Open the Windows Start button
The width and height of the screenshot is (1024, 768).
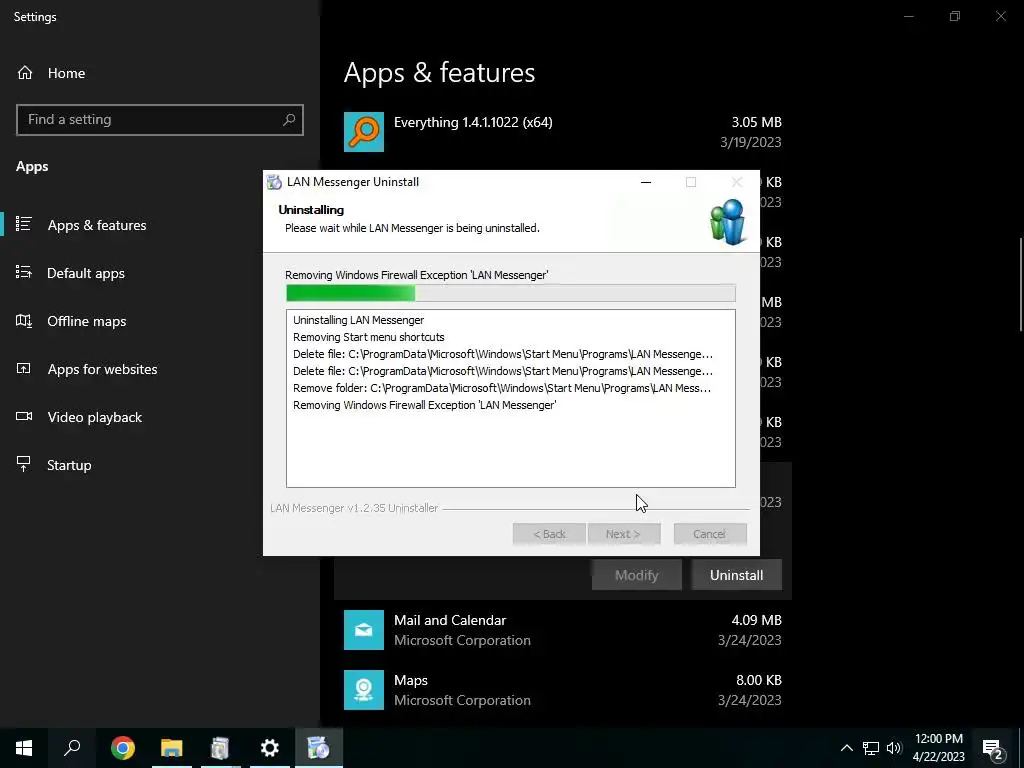point(24,748)
